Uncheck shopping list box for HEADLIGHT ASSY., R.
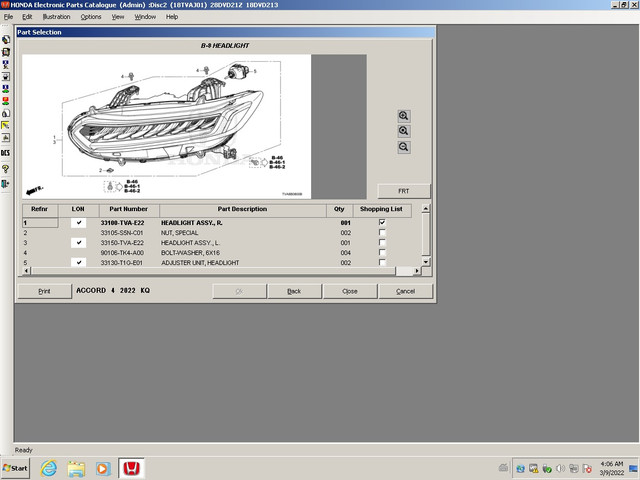 (382, 222)
